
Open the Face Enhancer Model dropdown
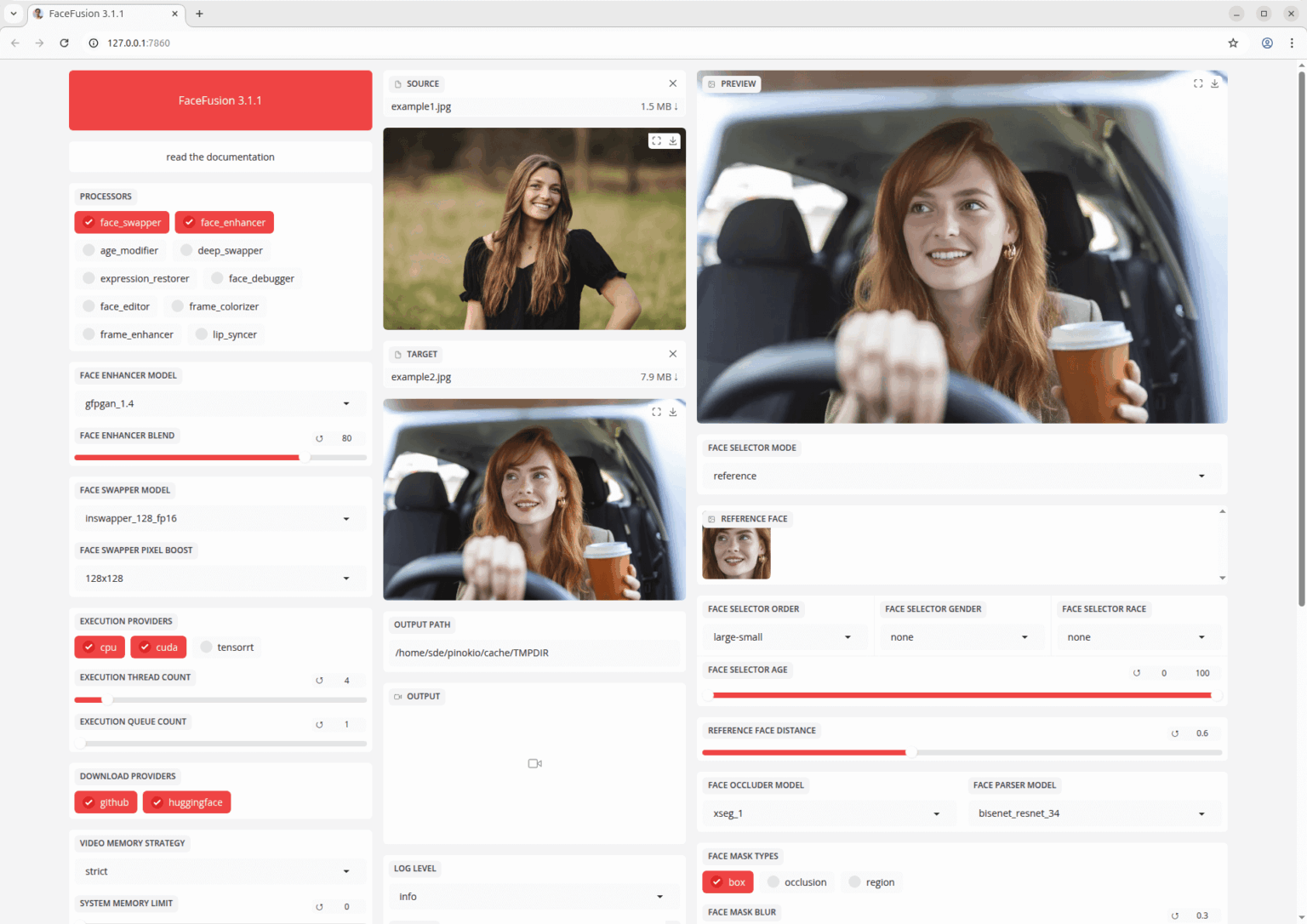[220, 403]
